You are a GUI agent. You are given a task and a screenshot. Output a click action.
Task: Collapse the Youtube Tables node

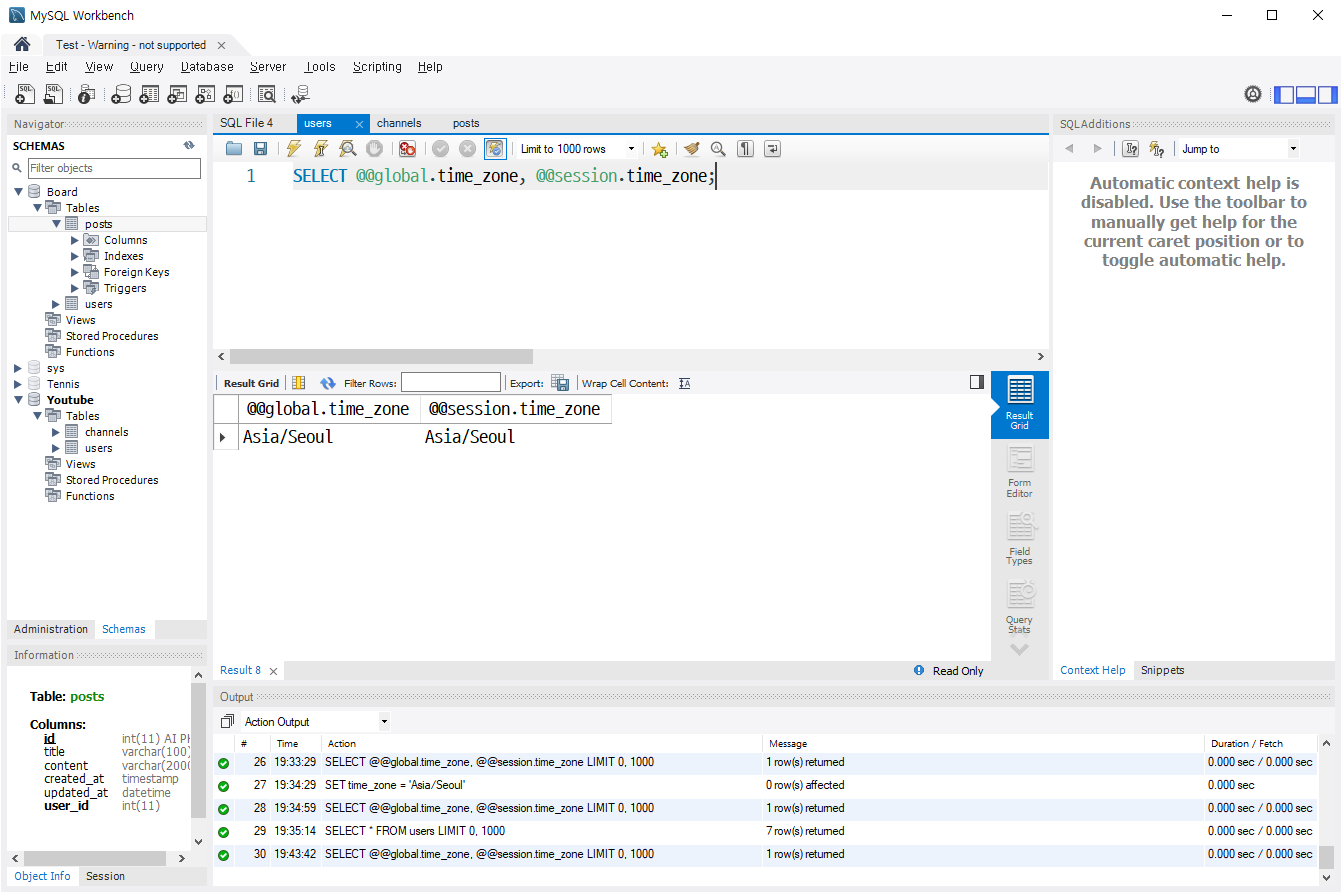tap(37, 416)
